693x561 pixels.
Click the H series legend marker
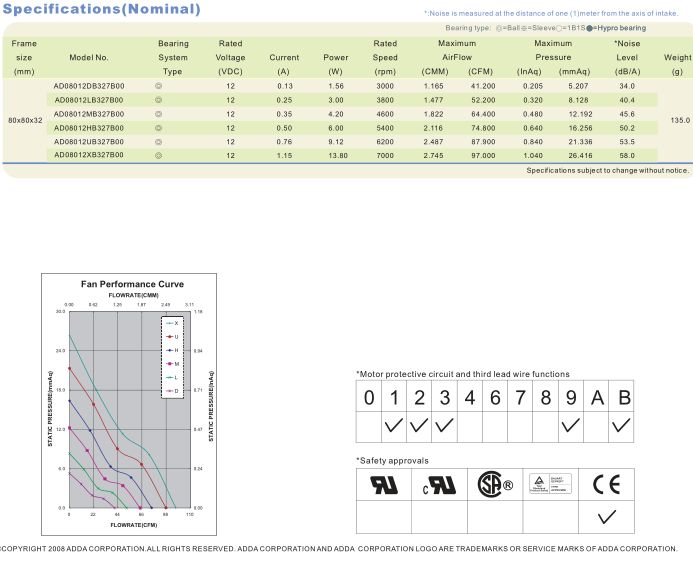pos(170,350)
